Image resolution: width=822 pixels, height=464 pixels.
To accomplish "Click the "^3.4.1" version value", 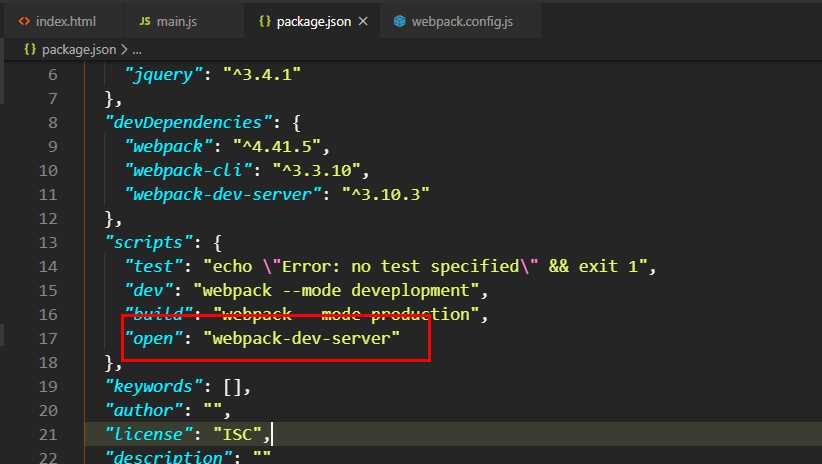I will 262,74.
